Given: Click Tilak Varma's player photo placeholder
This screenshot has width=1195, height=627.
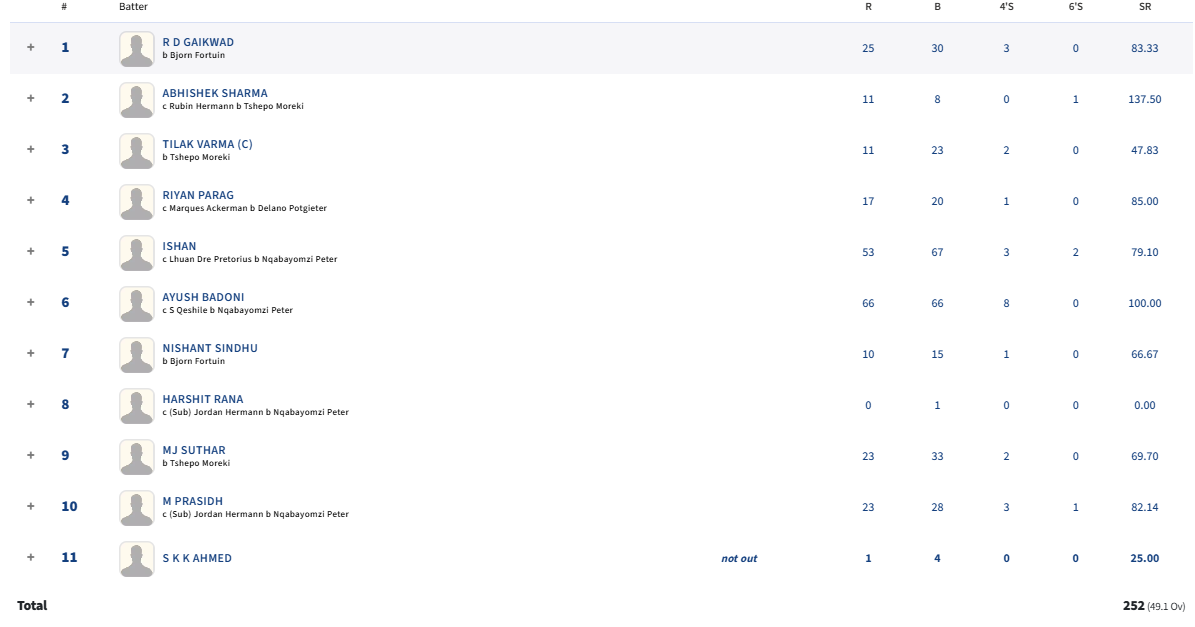Looking at the screenshot, I should [136, 151].
